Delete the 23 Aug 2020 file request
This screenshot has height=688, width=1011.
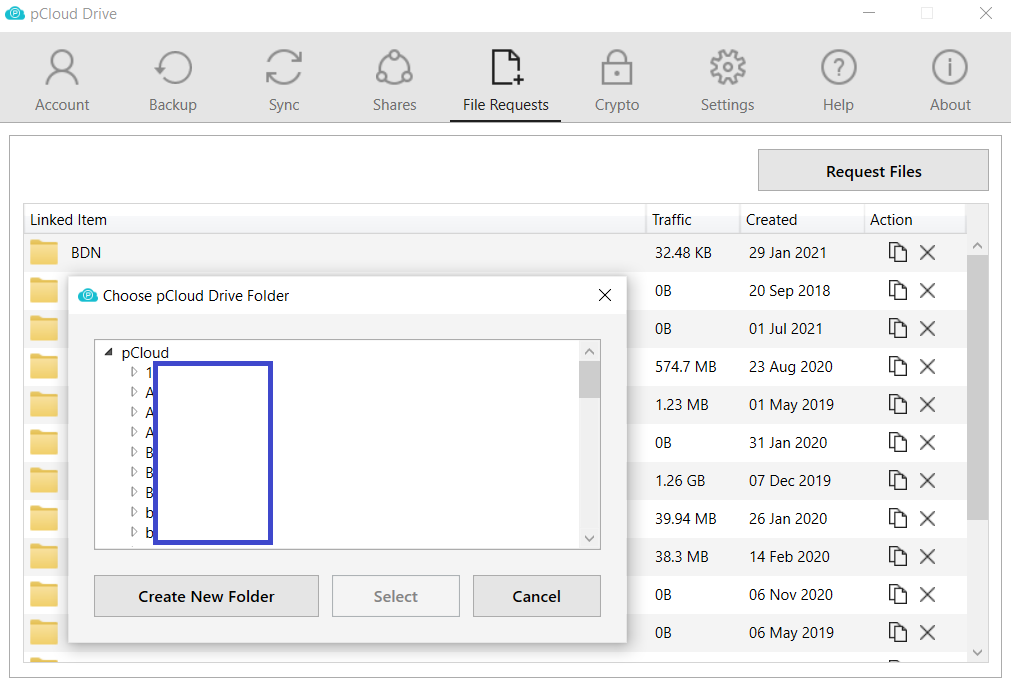point(927,366)
